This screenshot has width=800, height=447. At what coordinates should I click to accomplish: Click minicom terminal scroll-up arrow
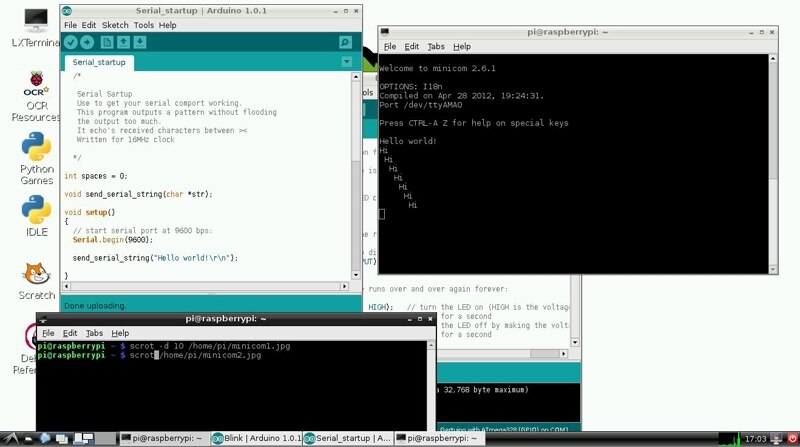(x=773, y=59)
